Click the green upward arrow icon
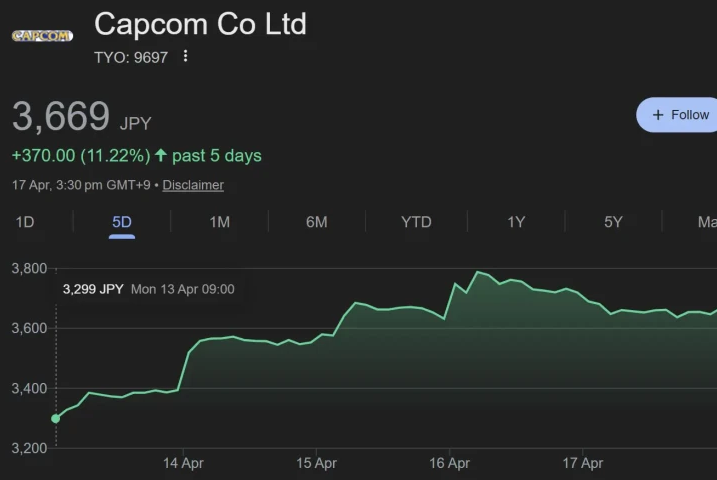Image resolution: width=717 pixels, height=480 pixels. (x=161, y=155)
